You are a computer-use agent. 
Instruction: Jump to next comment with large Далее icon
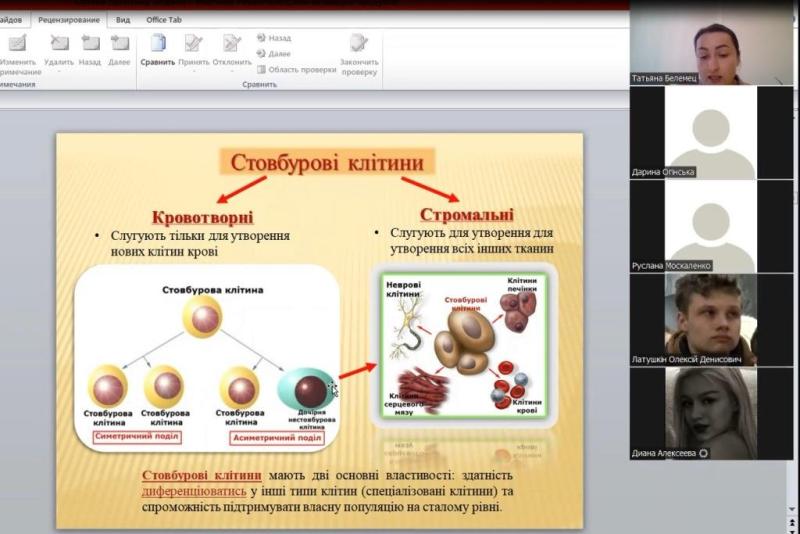120,44
